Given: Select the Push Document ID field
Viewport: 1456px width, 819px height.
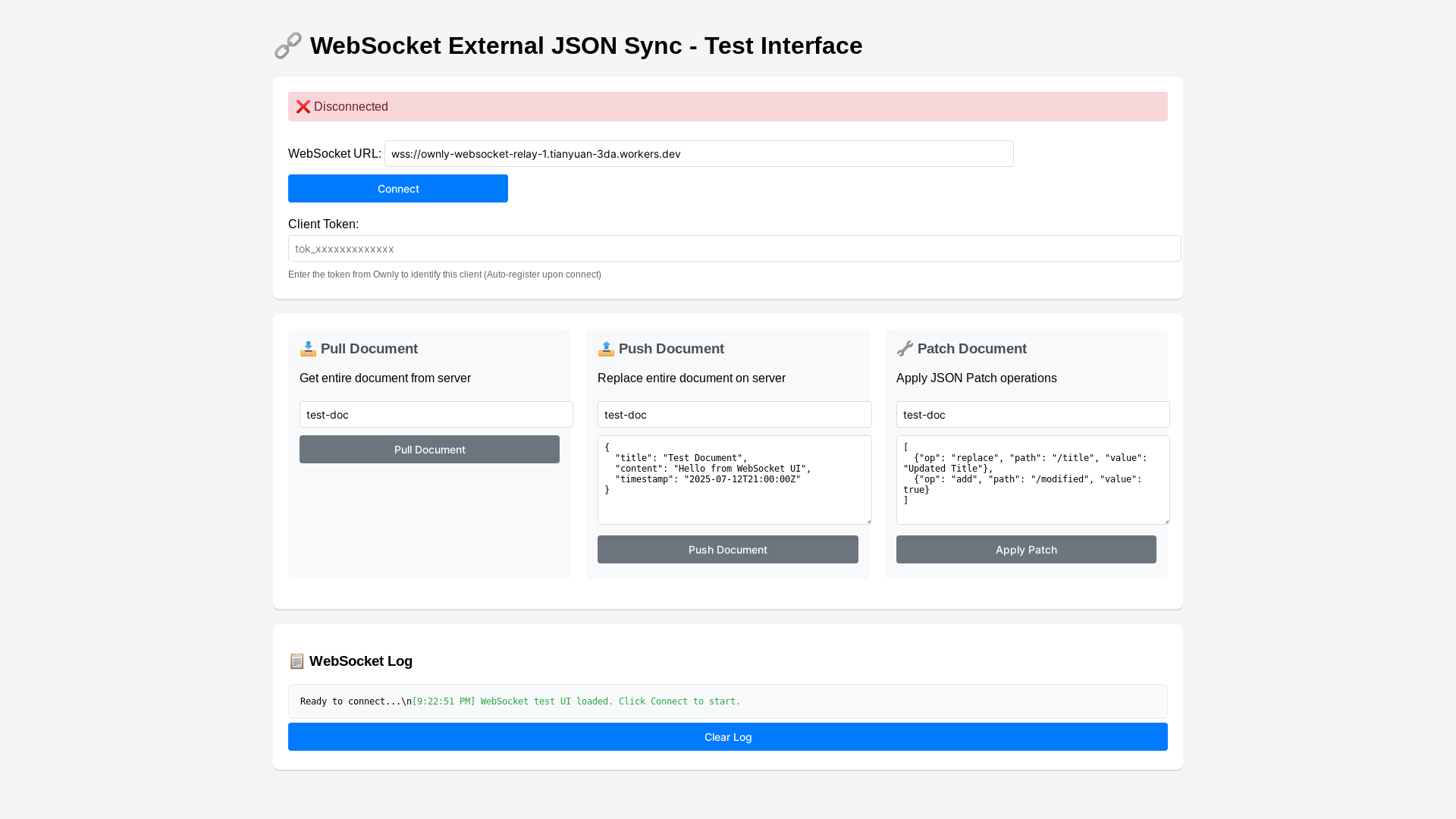Looking at the screenshot, I should [x=735, y=415].
